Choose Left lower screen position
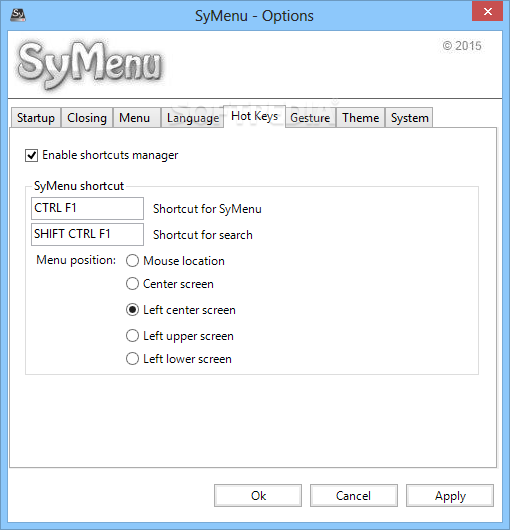 132,359
